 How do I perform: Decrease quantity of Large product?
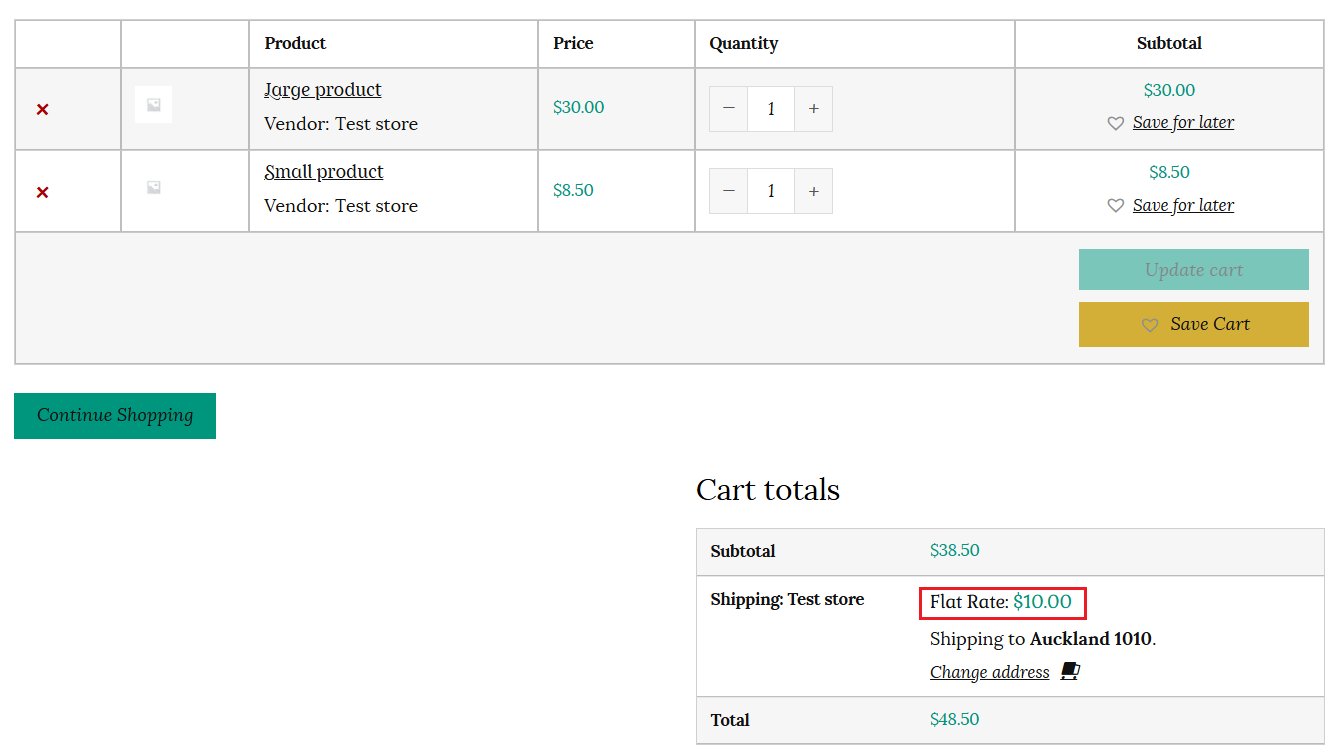(728, 109)
